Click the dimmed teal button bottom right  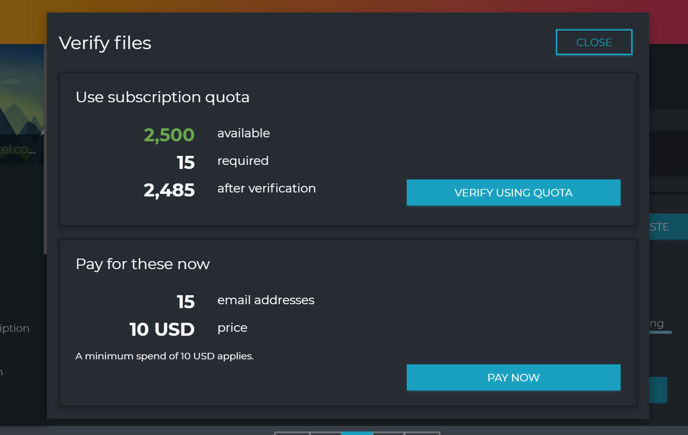coord(658,390)
